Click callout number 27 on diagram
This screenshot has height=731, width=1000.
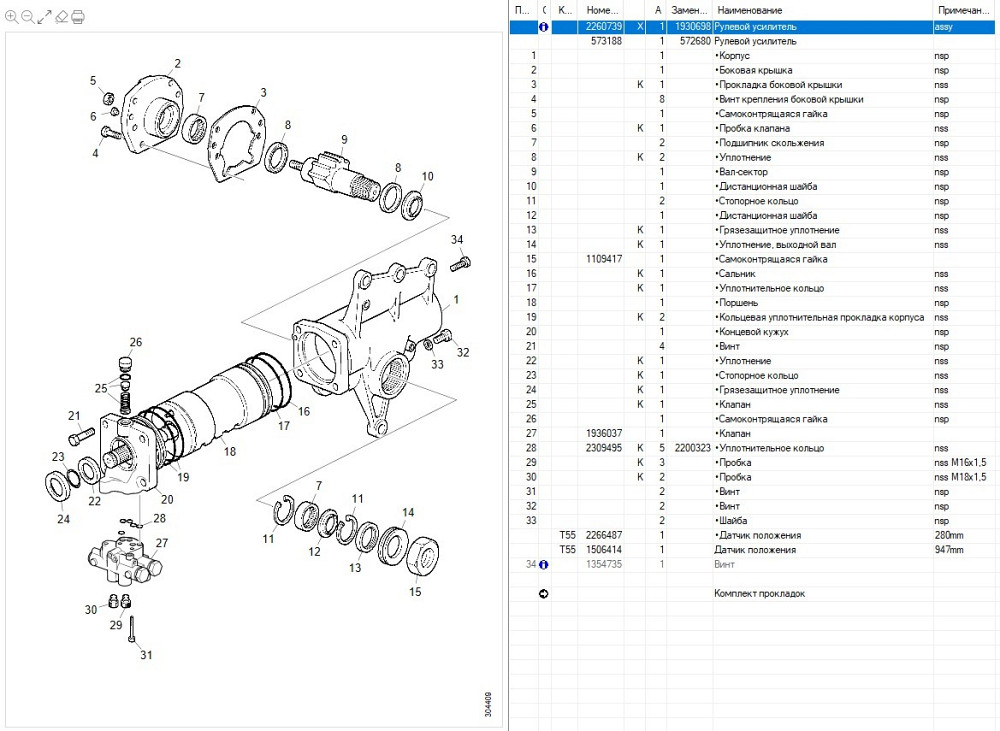[161, 543]
